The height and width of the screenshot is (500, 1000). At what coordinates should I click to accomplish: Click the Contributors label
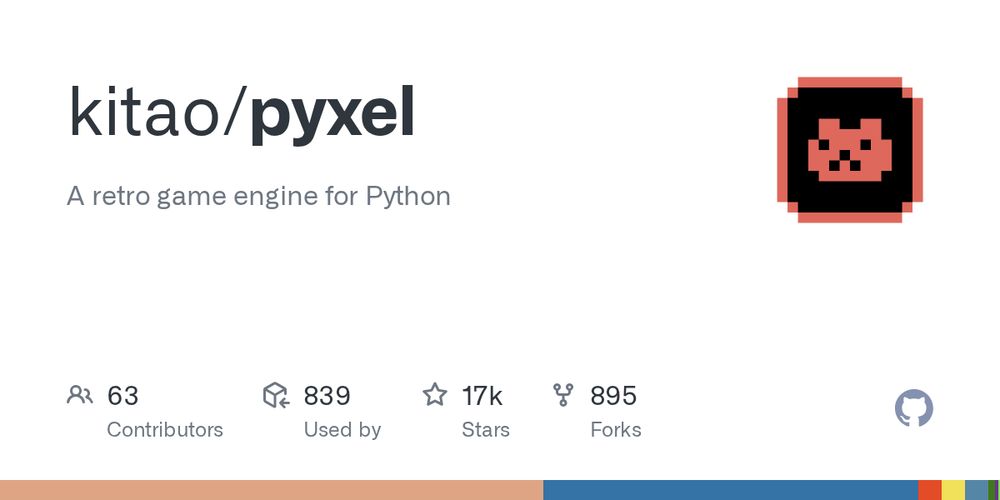tap(165, 430)
